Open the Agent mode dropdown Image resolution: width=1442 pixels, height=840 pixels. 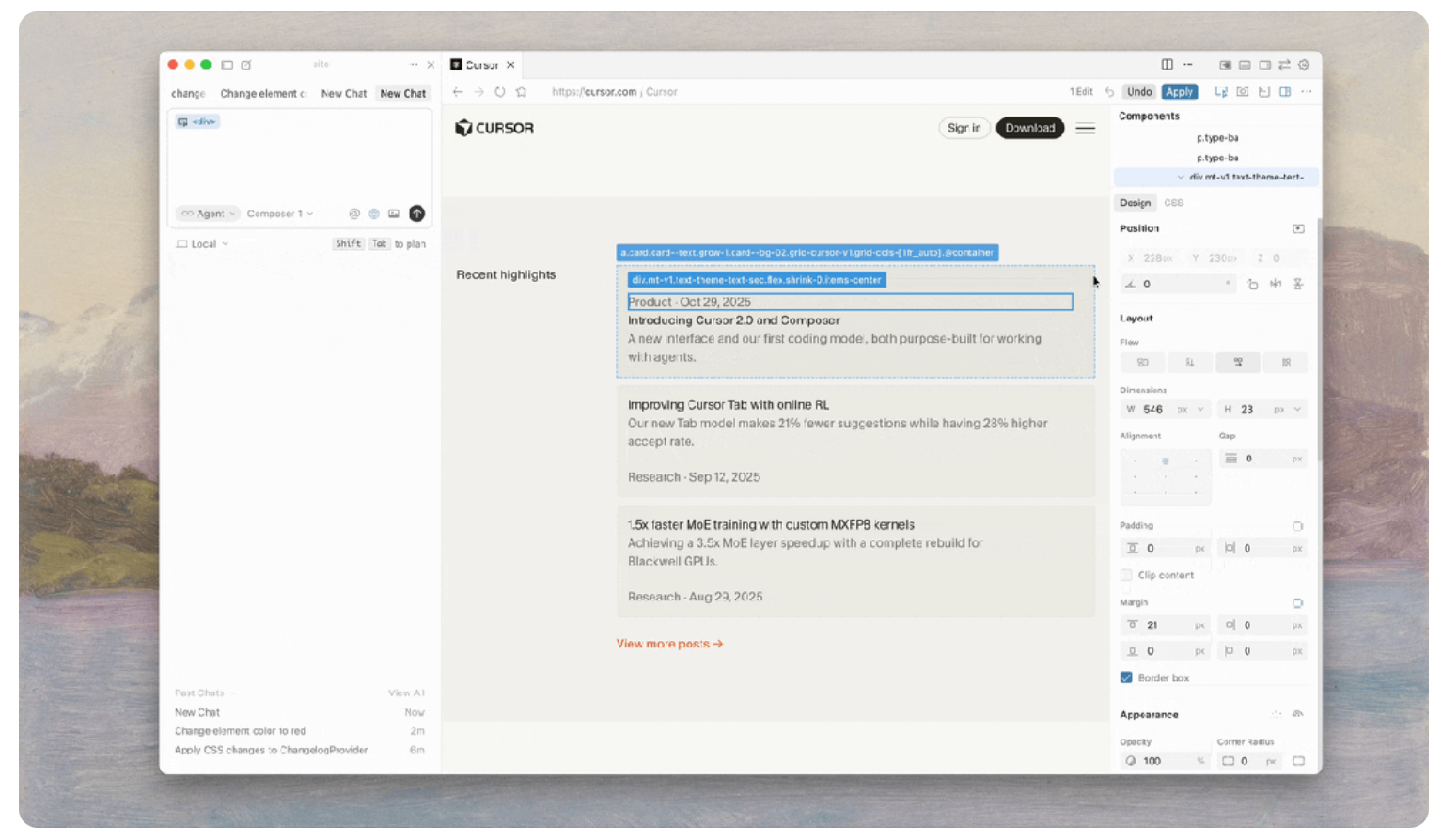click(210, 213)
